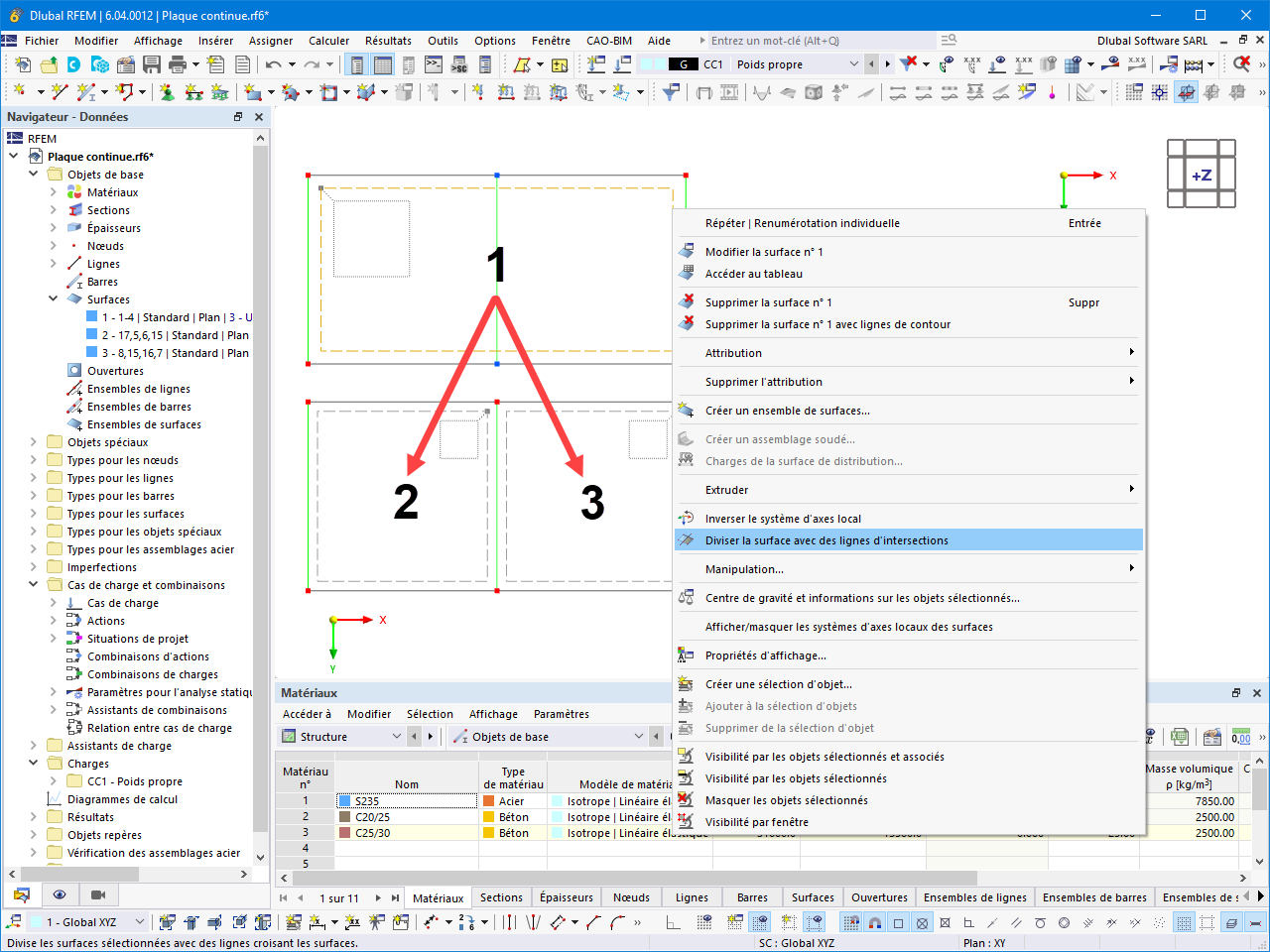This screenshot has height=952, width=1270.
Task: Click the magnifier with red X icon
Action: (1241, 64)
